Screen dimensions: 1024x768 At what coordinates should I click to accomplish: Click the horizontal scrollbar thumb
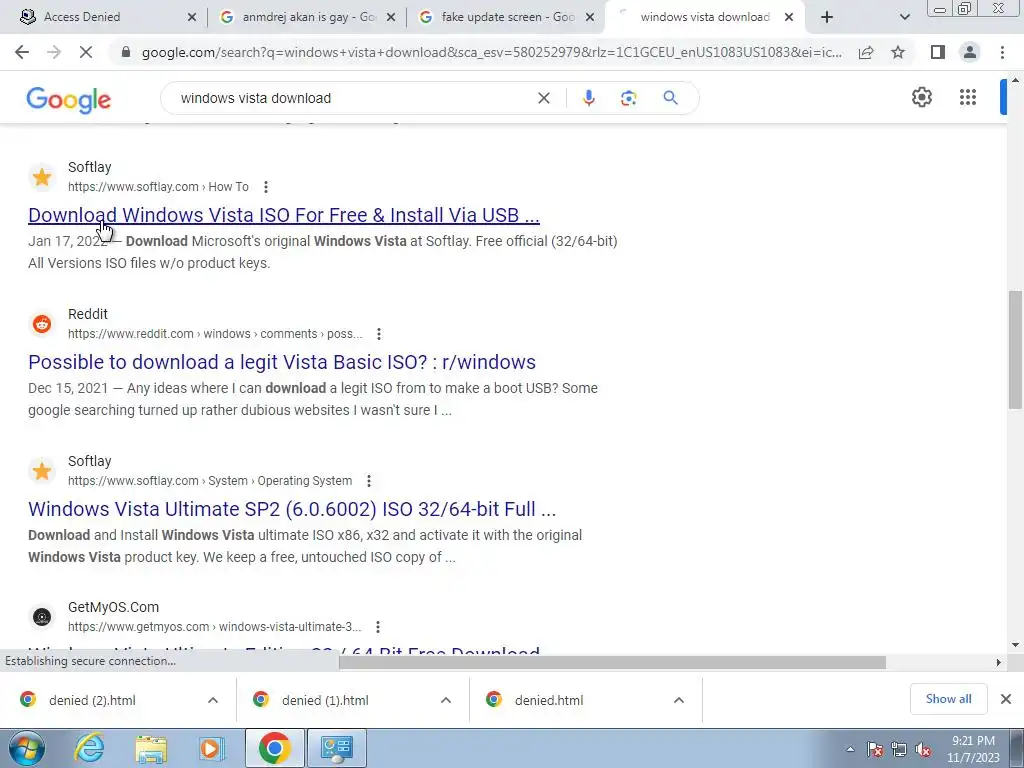[612, 662]
